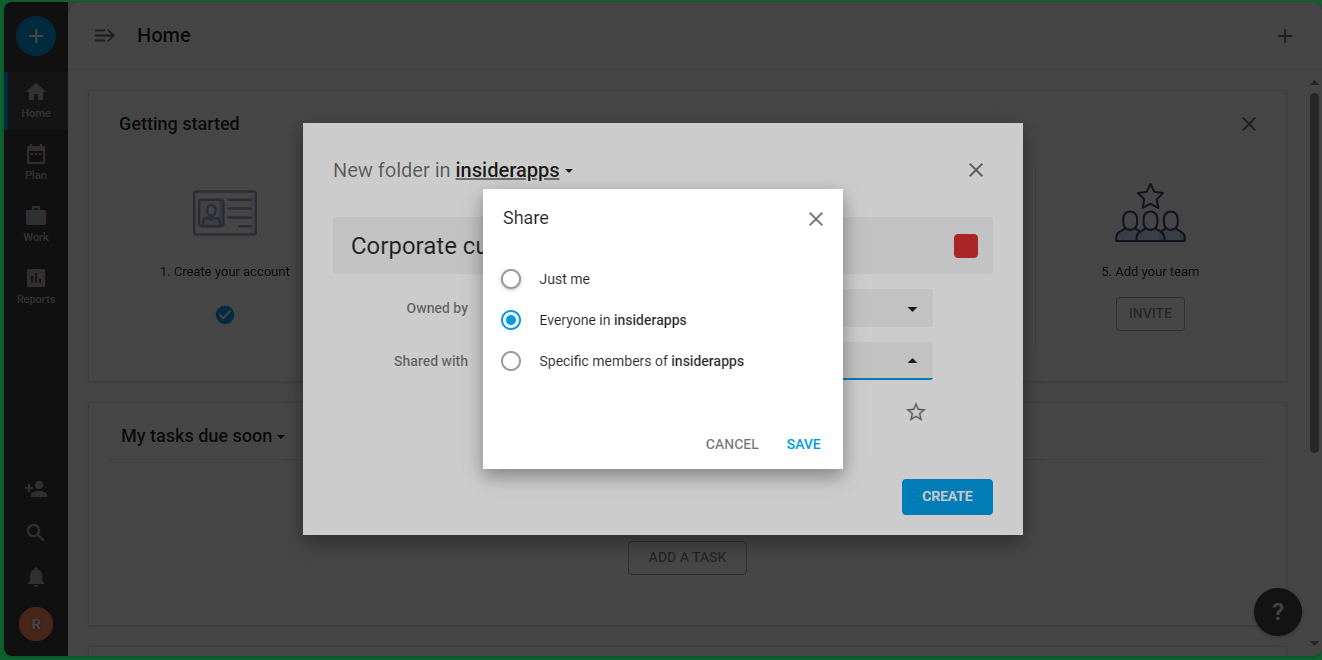Save the share settings

(x=803, y=444)
